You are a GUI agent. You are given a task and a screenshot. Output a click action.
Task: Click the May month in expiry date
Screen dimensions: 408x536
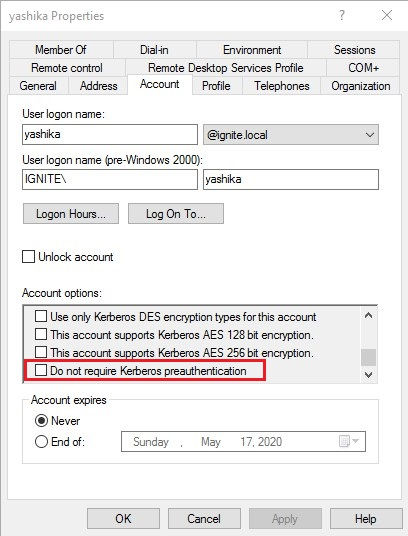coord(210,442)
